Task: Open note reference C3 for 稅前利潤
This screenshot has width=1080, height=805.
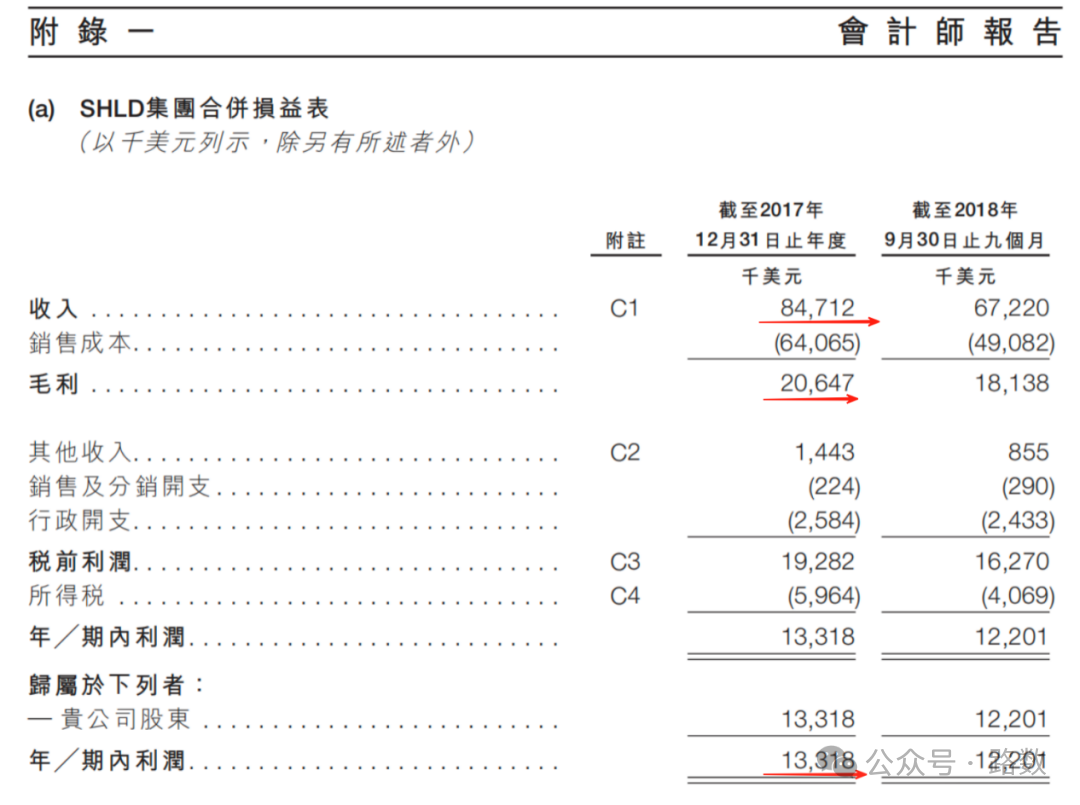Action: [x=624, y=562]
